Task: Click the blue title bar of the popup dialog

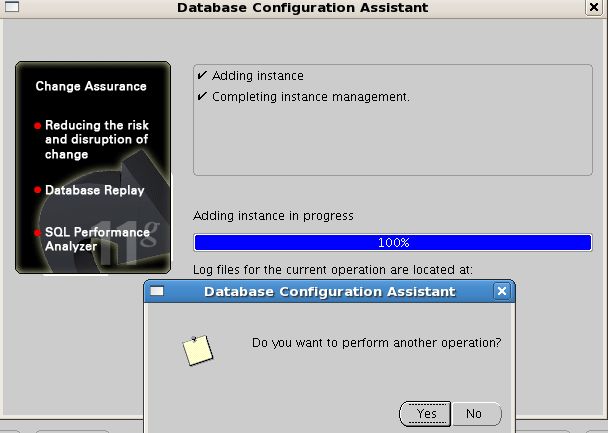Action: 330,292
